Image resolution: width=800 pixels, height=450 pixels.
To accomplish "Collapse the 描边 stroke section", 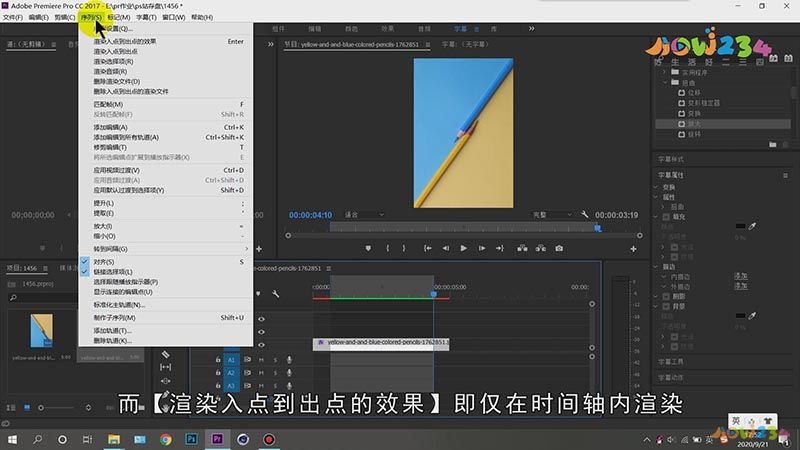I will [656, 267].
